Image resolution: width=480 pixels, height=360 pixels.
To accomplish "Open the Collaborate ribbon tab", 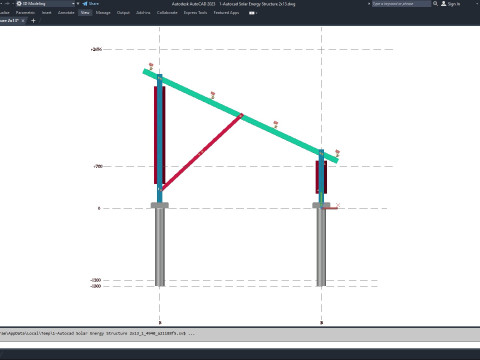I will (x=167, y=12).
